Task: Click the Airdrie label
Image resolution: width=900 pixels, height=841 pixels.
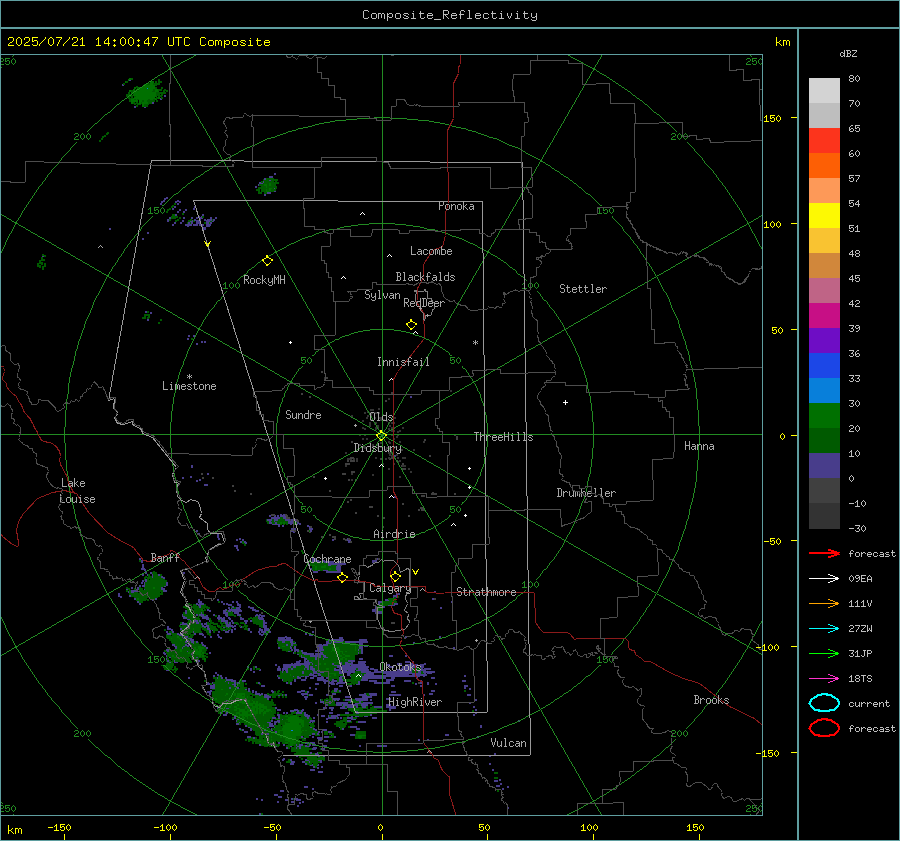Action: pyautogui.click(x=394, y=534)
